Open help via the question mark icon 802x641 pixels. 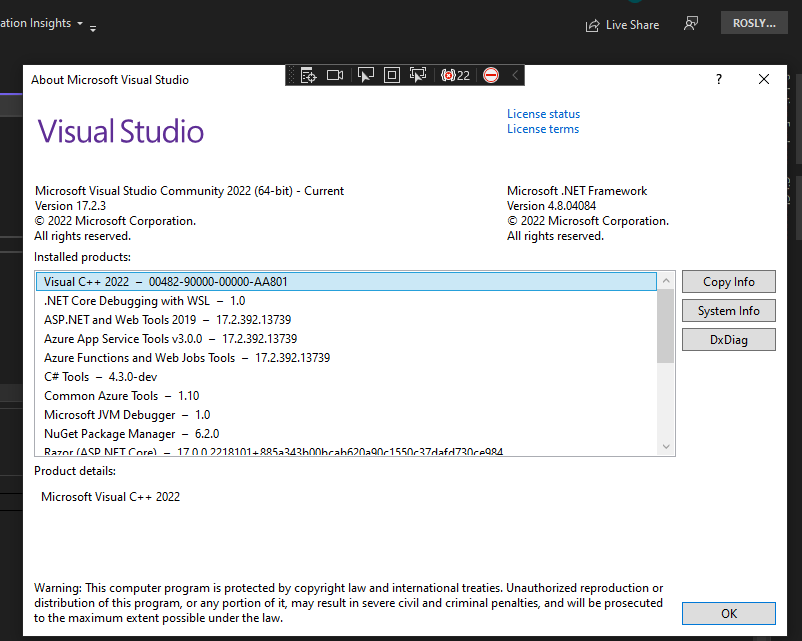coord(718,79)
